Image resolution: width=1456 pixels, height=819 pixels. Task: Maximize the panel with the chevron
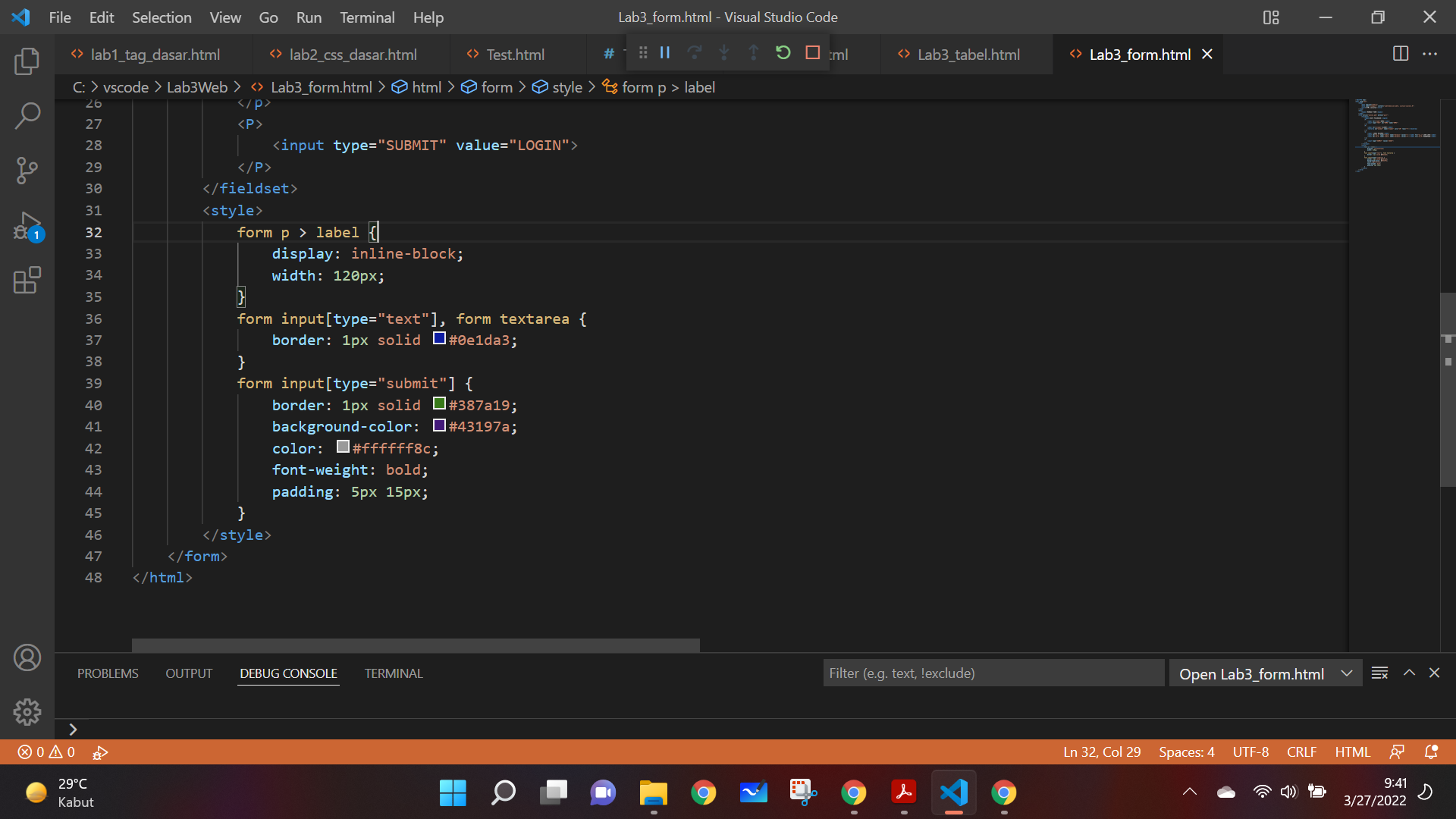point(1409,673)
